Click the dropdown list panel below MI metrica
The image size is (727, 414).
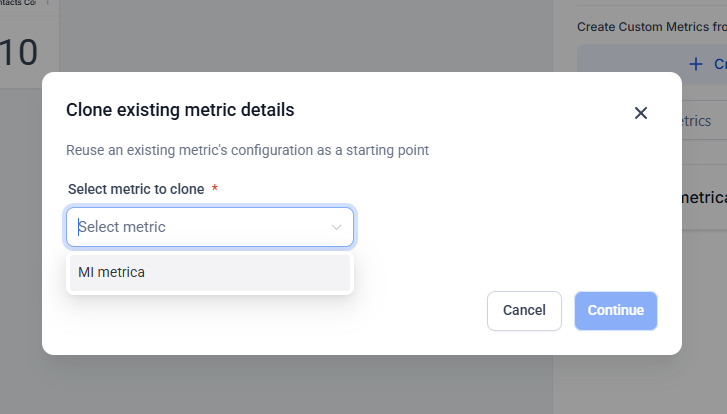coord(209,292)
